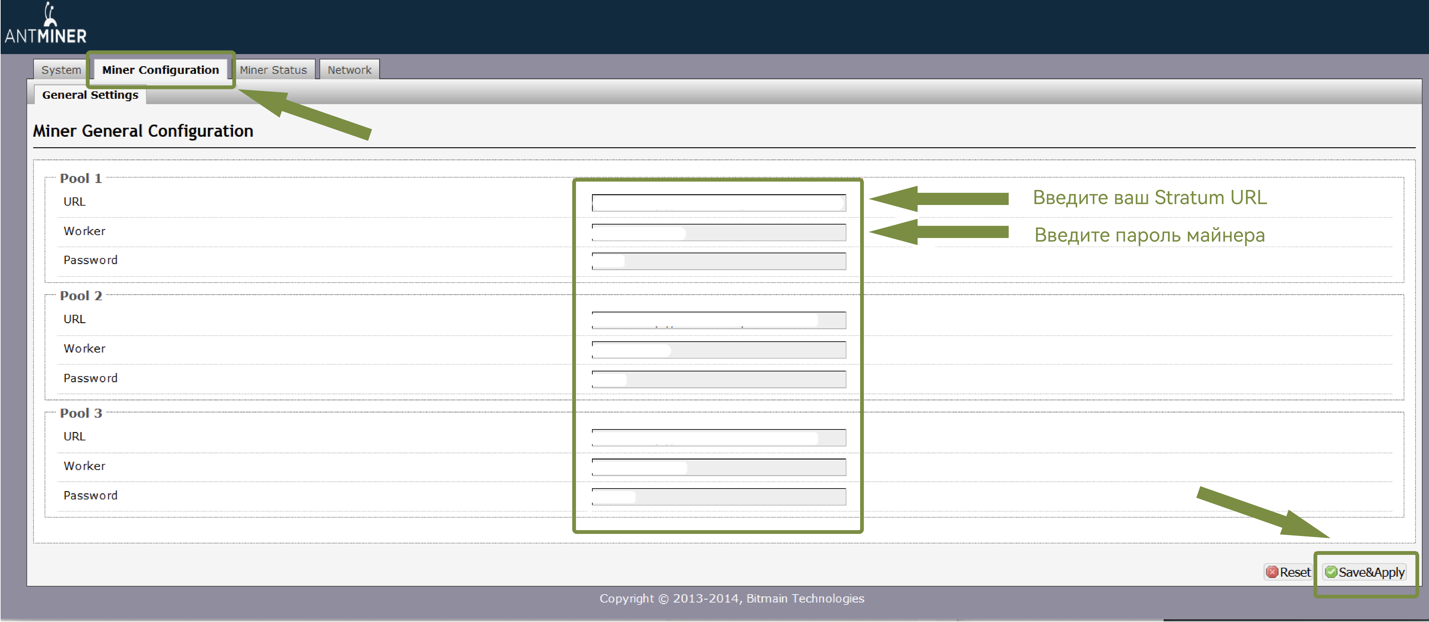Viewport: 1429px width, 622px height.
Task: Click the Pool 2 section label
Action: 81,296
